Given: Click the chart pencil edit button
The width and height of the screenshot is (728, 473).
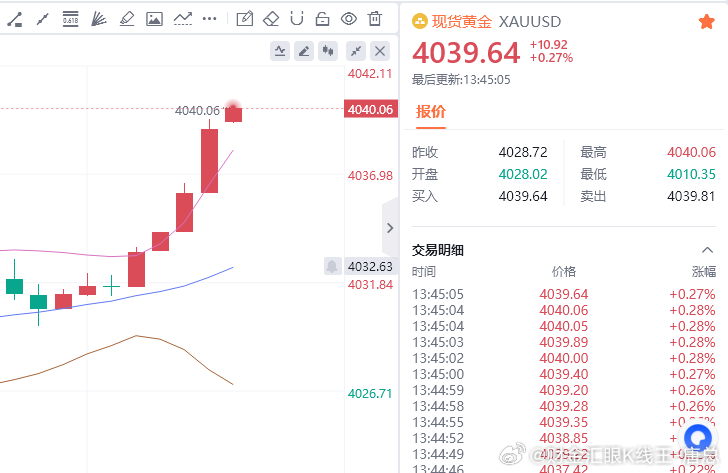Looking at the screenshot, I should point(304,51).
